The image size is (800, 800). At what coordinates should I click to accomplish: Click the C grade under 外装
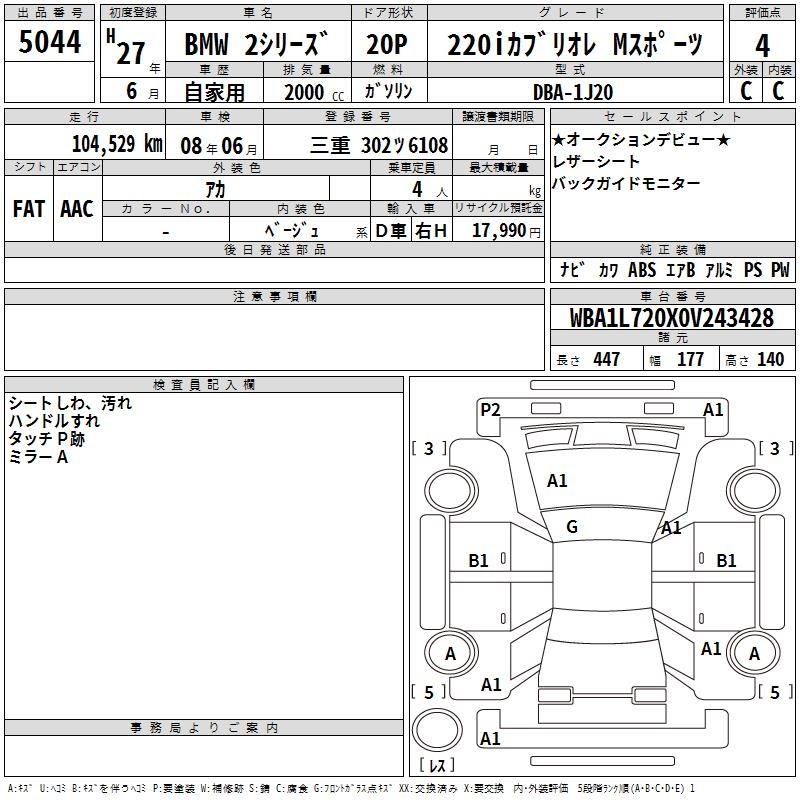tap(746, 91)
